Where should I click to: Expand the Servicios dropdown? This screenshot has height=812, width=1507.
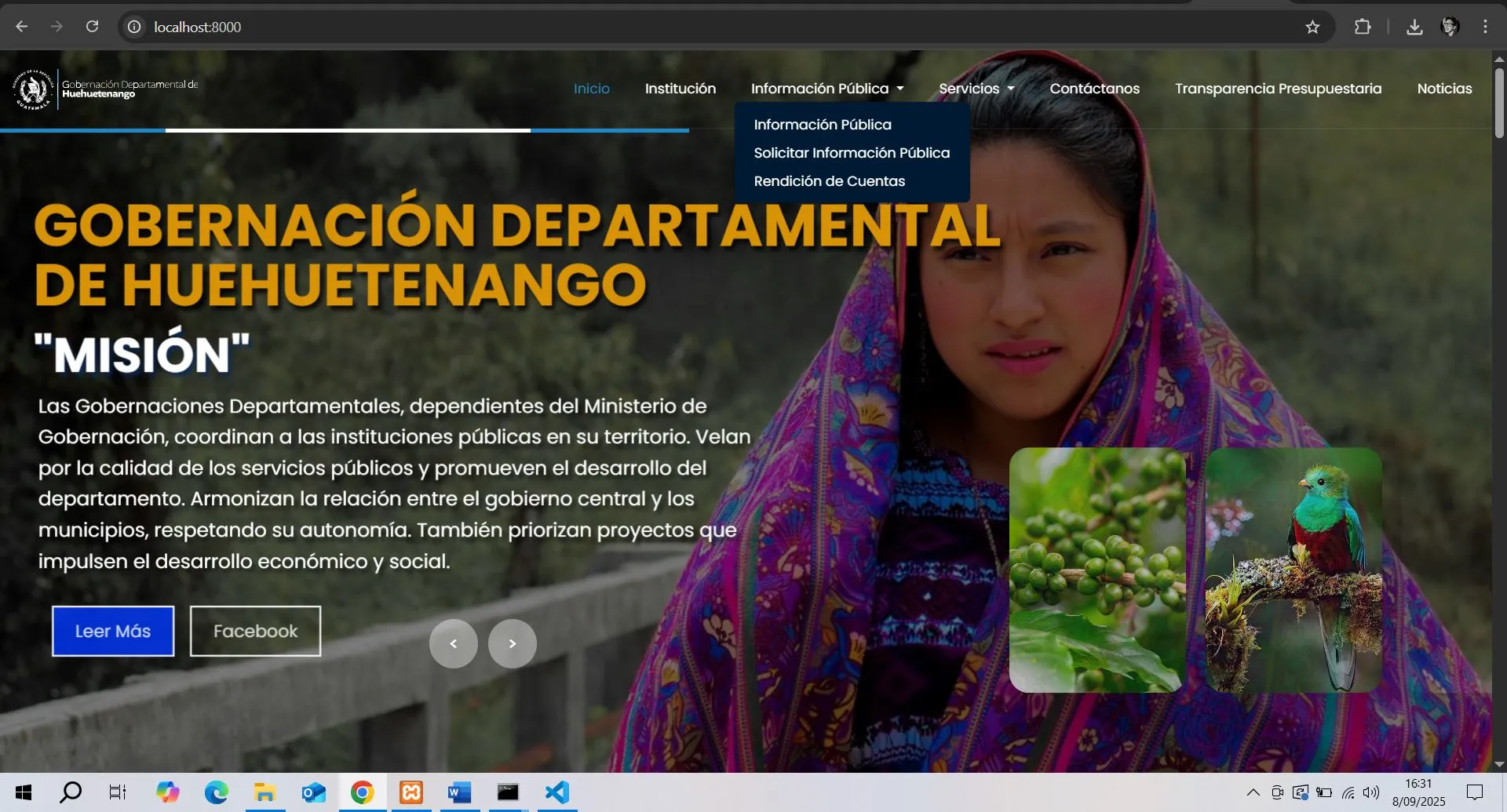pos(976,89)
